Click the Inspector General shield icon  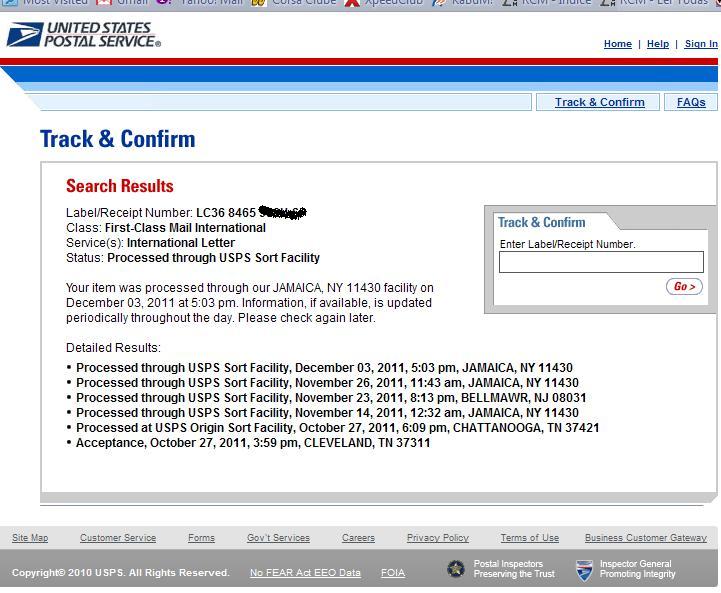584,570
